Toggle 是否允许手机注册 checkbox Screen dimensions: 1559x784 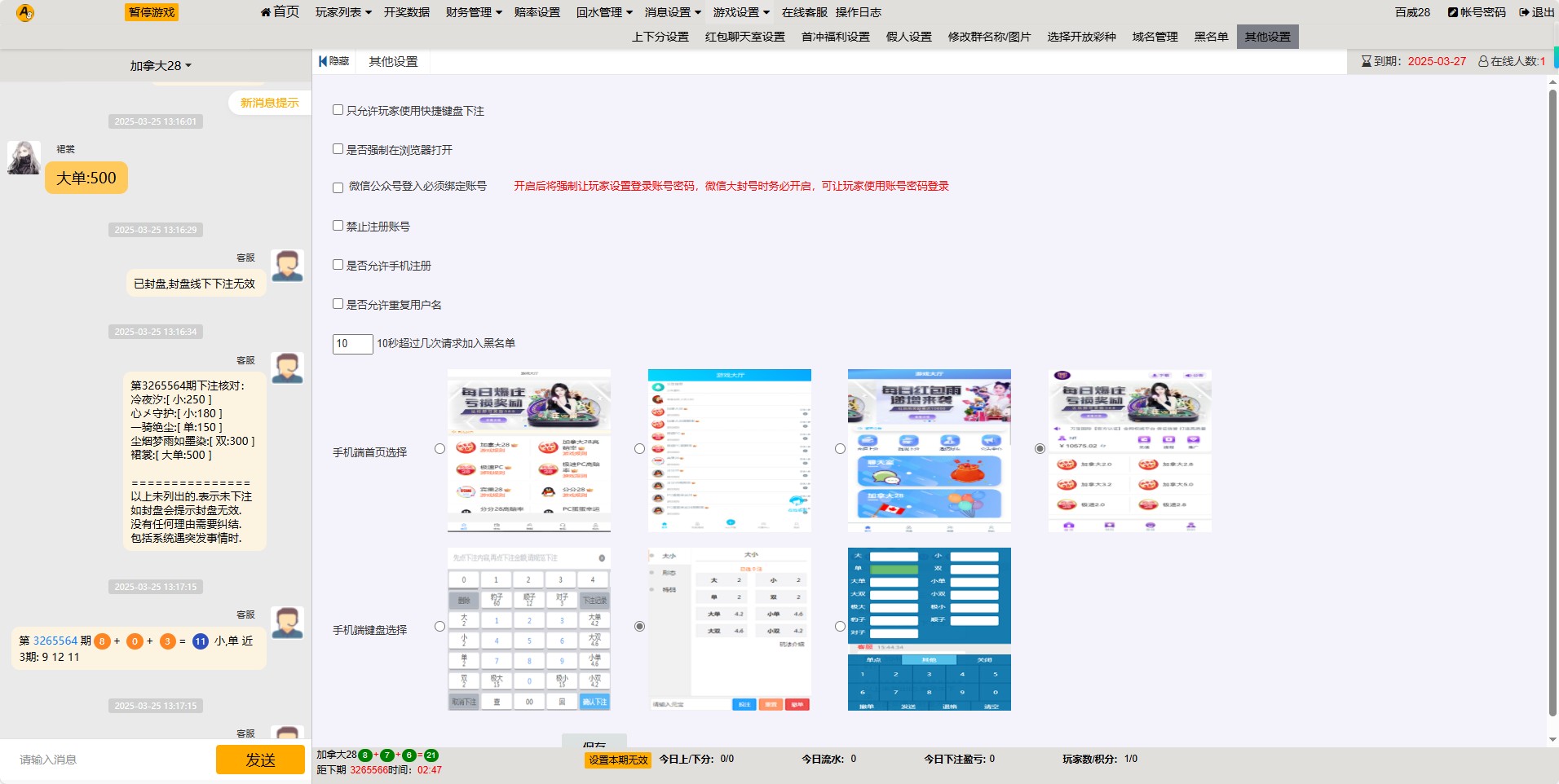point(338,265)
